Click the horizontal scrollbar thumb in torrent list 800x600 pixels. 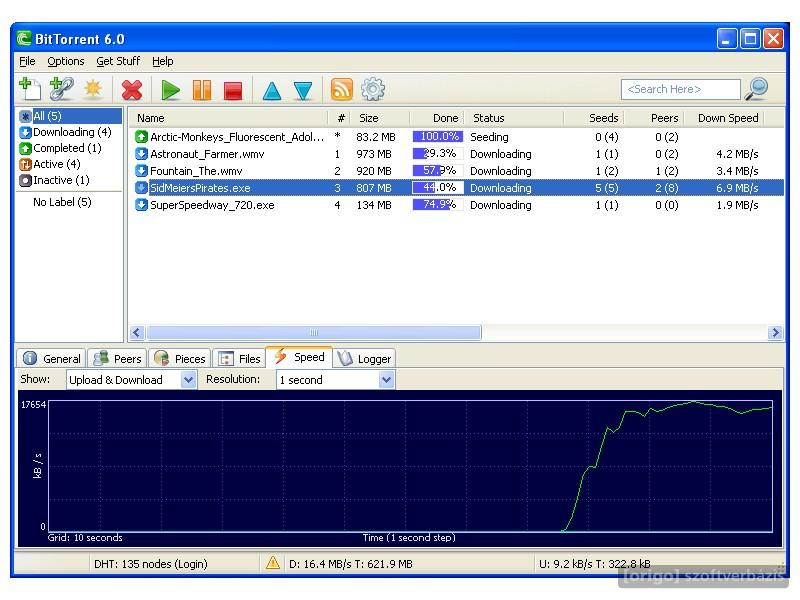[x=314, y=333]
